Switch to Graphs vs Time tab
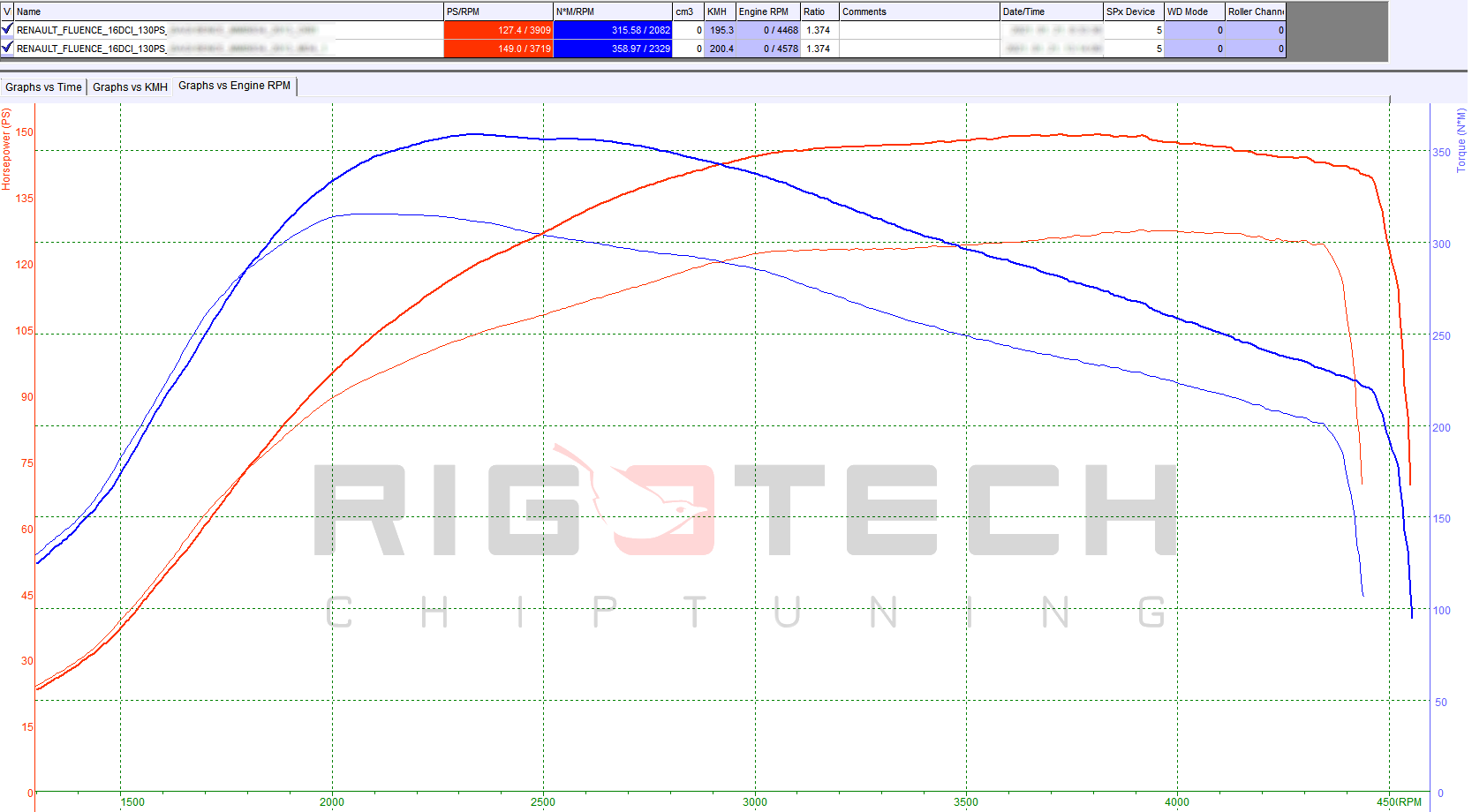The height and width of the screenshot is (812, 1472). point(43,87)
